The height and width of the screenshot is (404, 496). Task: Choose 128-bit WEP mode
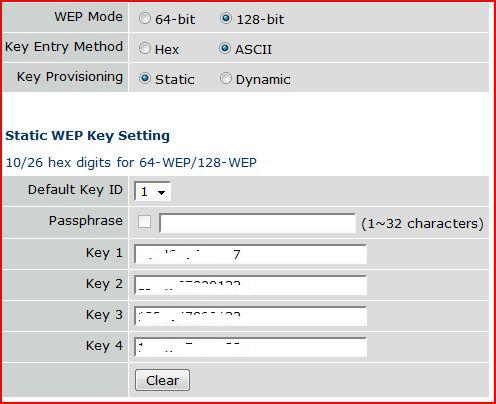[225, 18]
